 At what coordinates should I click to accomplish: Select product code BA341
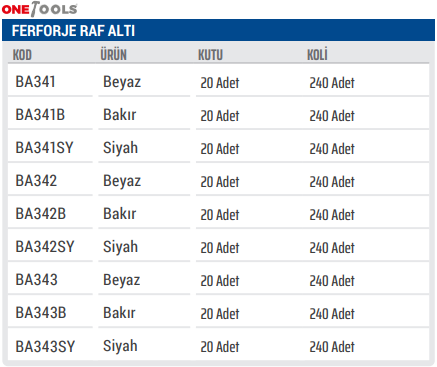35,82
